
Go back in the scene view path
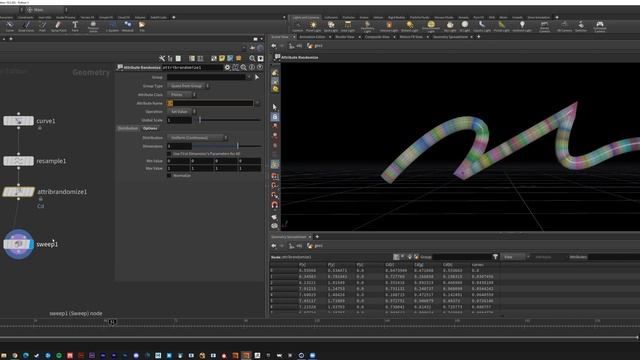click(x=274, y=46)
